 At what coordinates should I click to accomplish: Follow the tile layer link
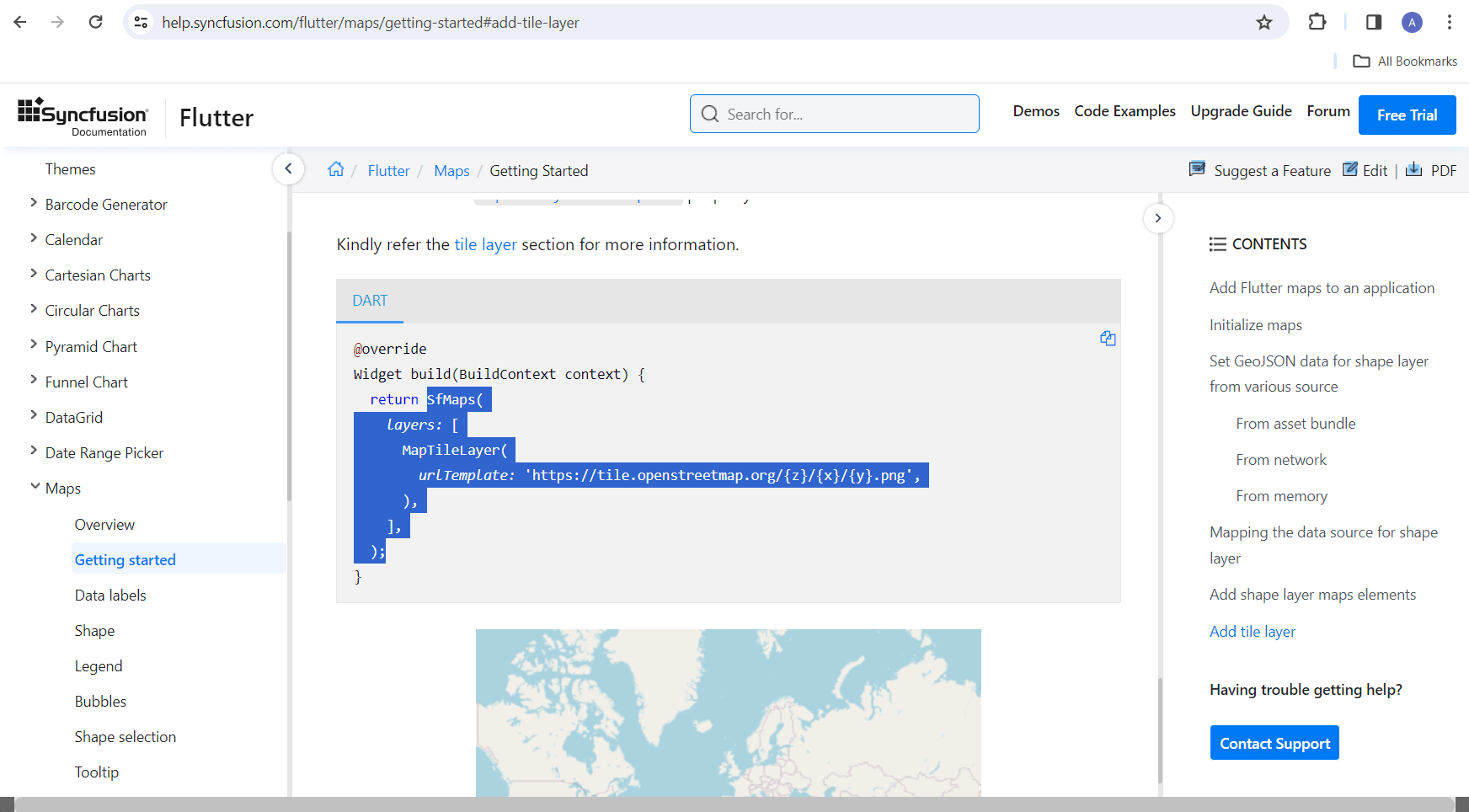tap(485, 244)
